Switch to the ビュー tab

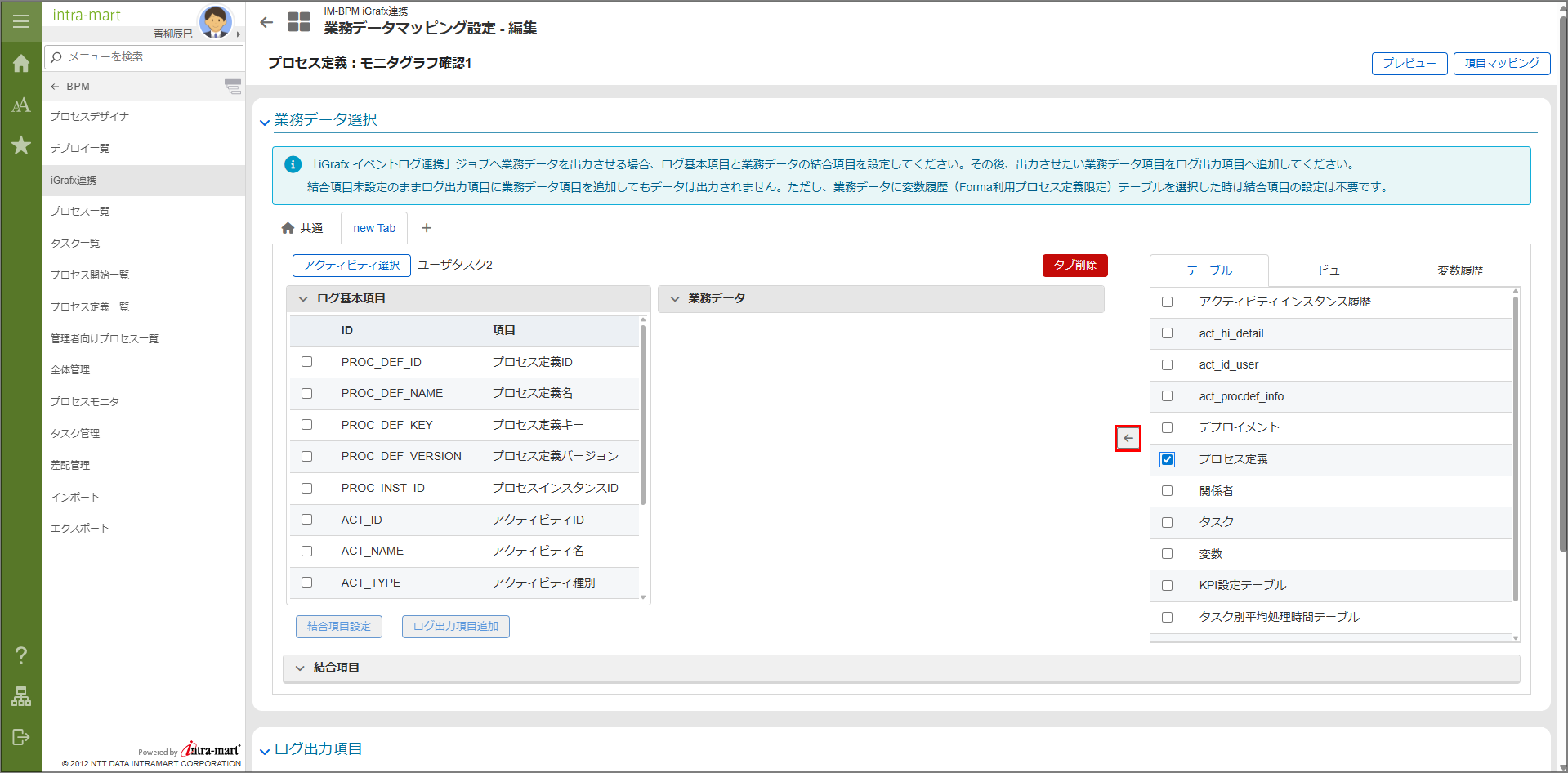coord(1334,270)
